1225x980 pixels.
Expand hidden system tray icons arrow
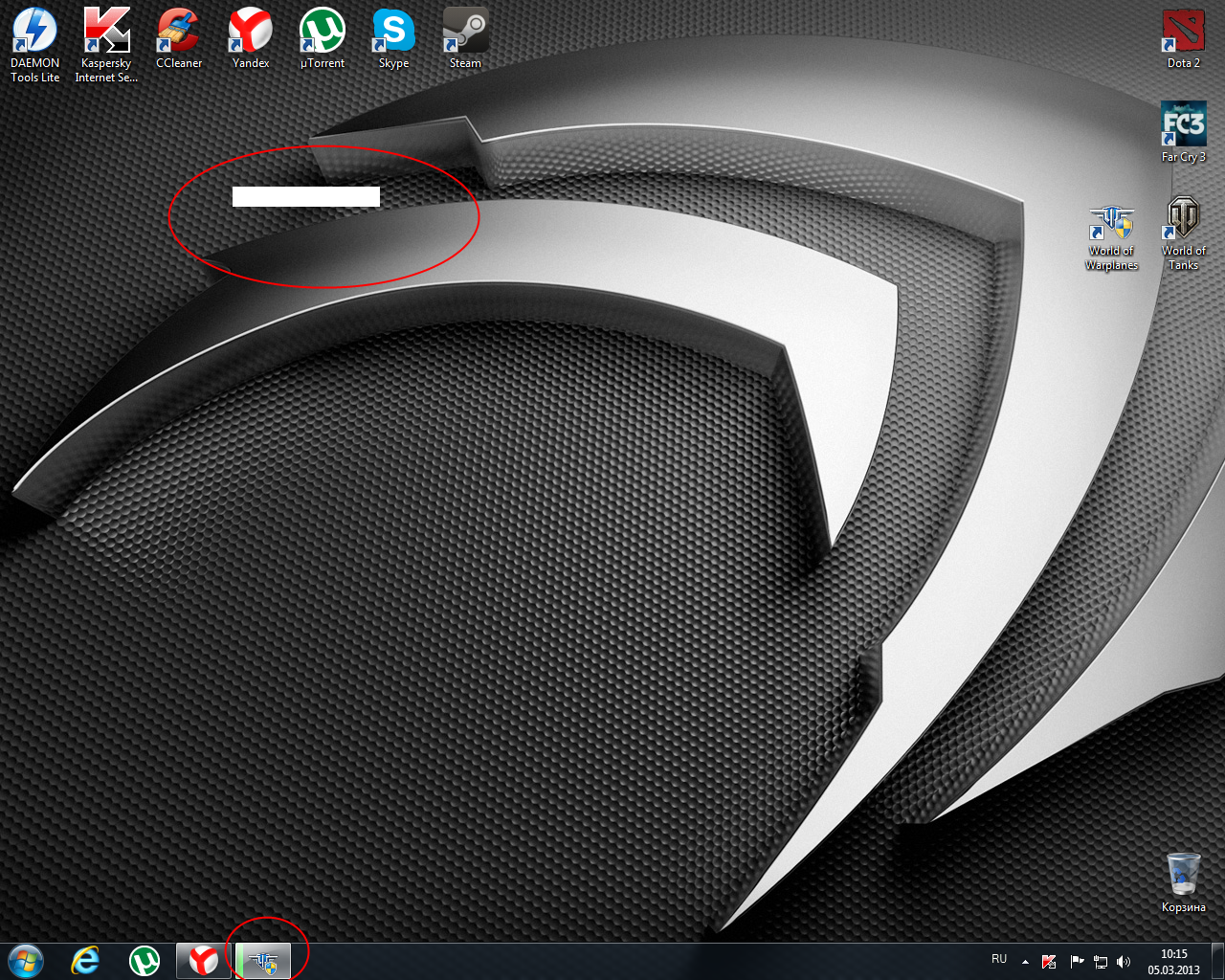pos(1025,961)
